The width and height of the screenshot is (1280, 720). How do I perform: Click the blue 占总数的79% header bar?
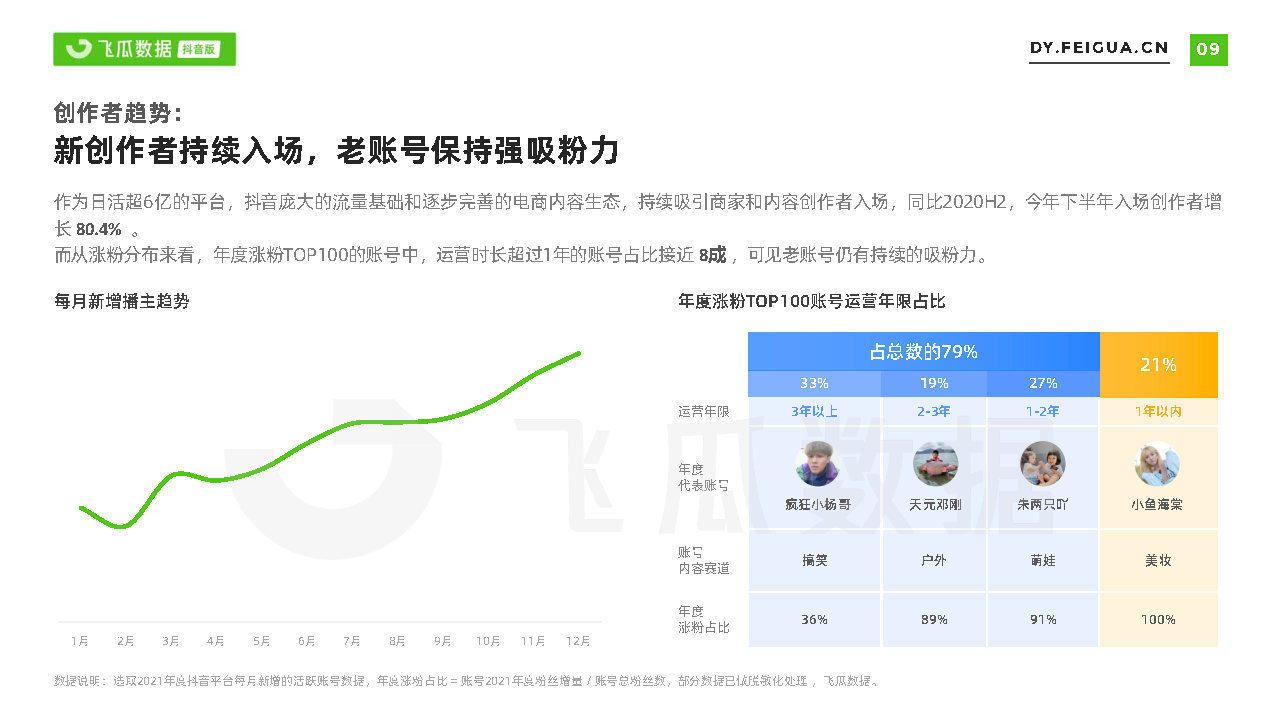click(923, 351)
